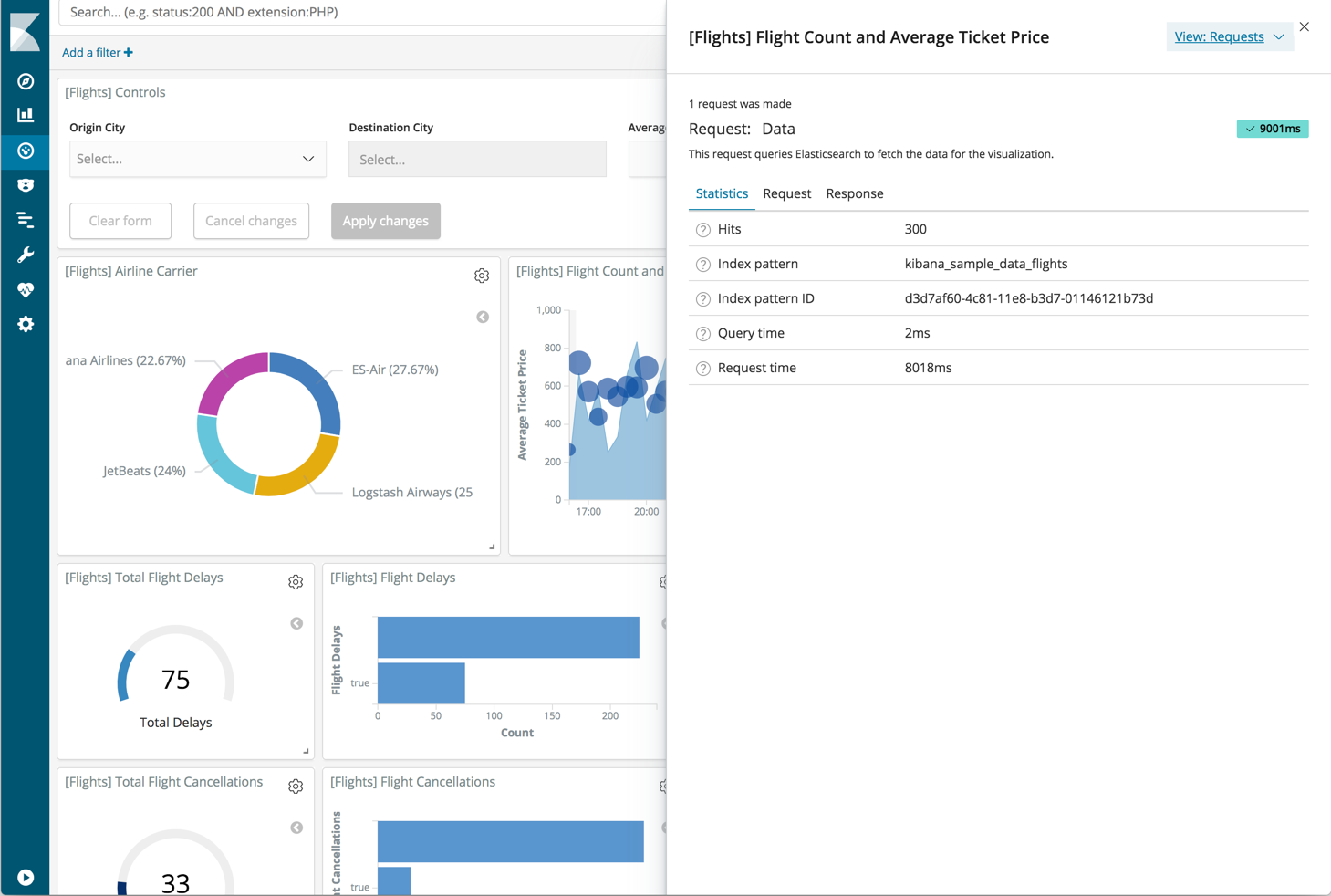Click the Add a filter link
This screenshot has height=896, width=1331.
(98, 52)
